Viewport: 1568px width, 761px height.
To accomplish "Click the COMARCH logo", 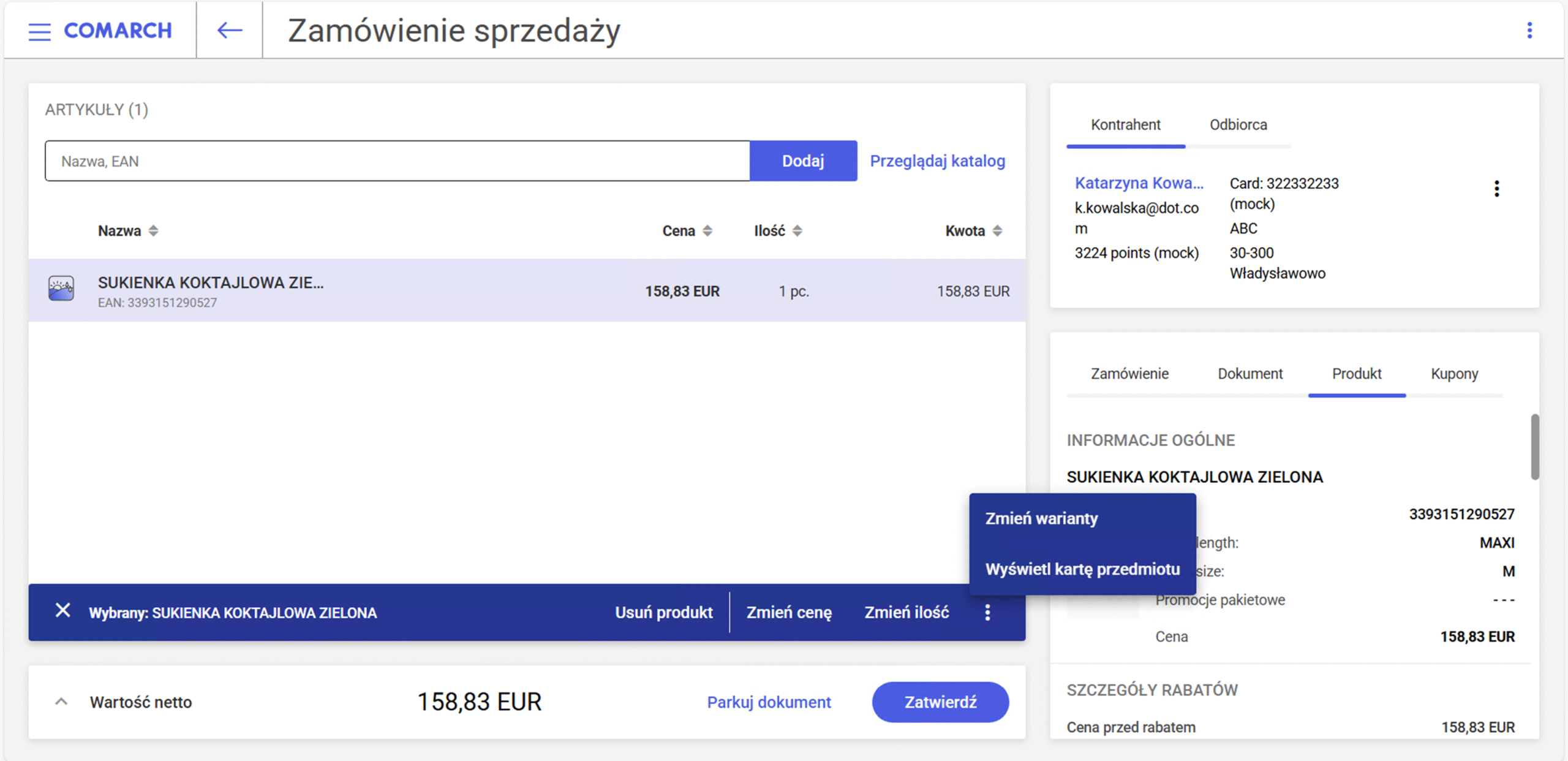I will 118,31.
